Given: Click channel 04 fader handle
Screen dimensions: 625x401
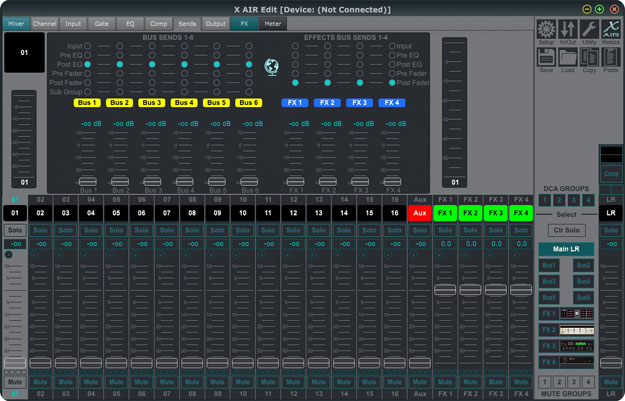Looking at the screenshot, I should (91, 363).
